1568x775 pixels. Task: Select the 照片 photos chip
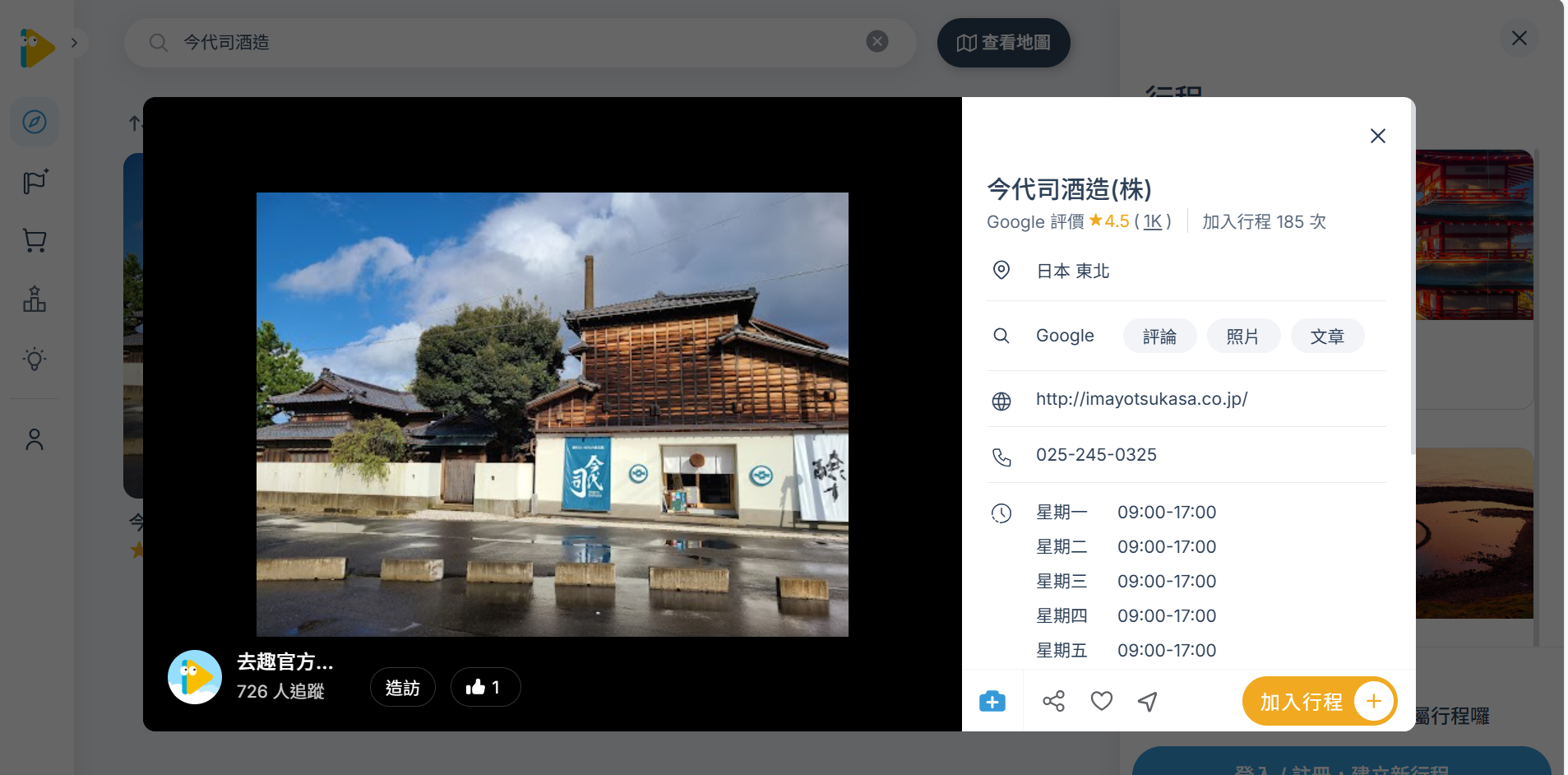1243,336
